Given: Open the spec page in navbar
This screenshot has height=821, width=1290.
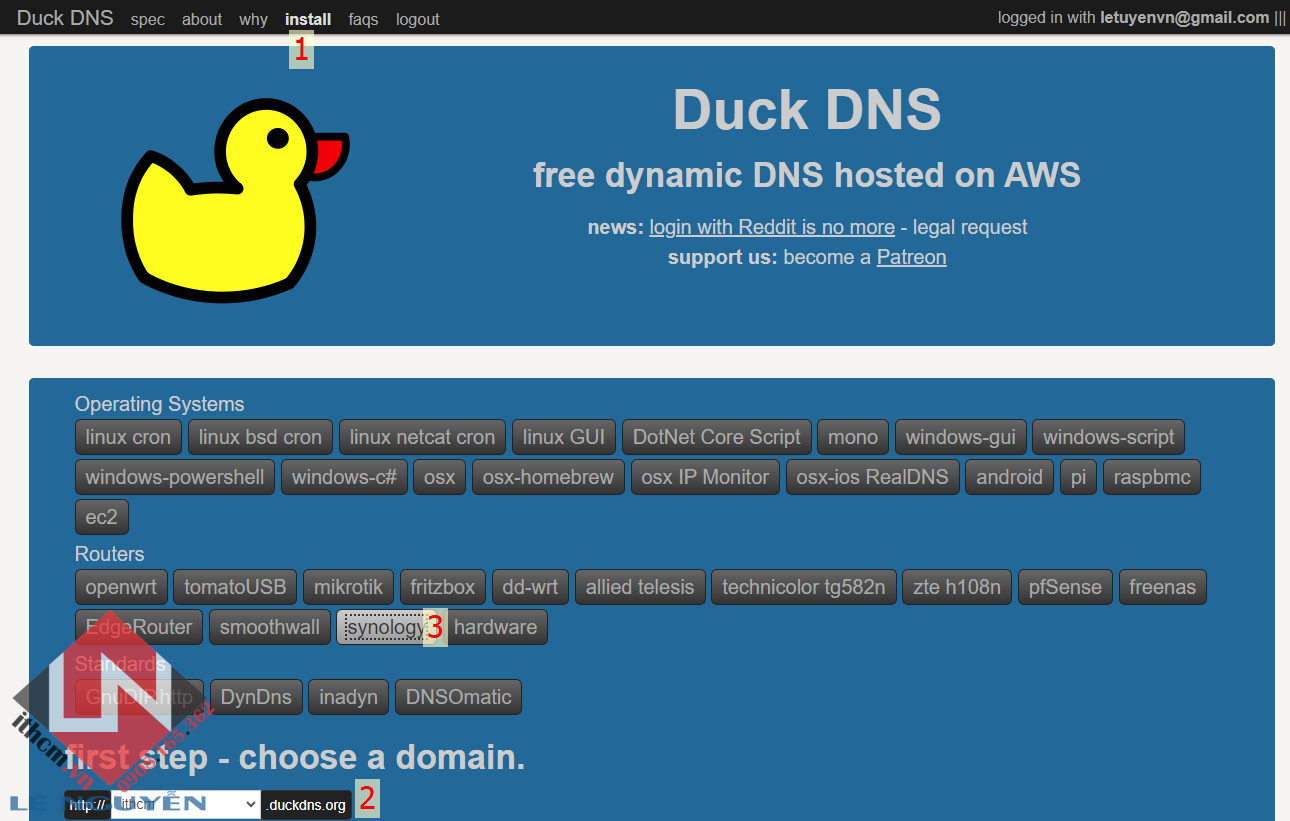Looking at the screenshot, I should click(148, 19).
